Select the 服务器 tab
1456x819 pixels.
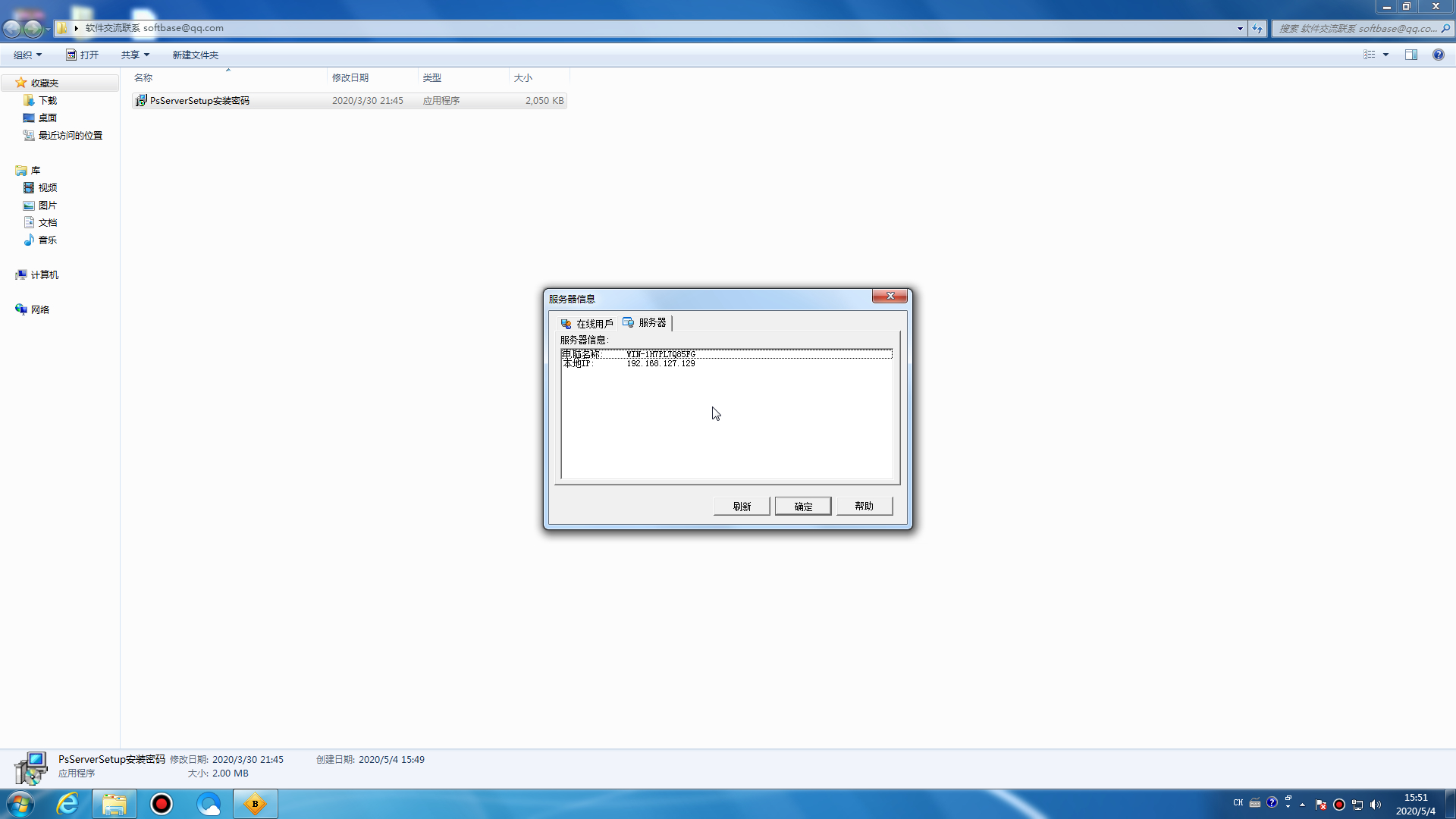(x=645, y=323)
